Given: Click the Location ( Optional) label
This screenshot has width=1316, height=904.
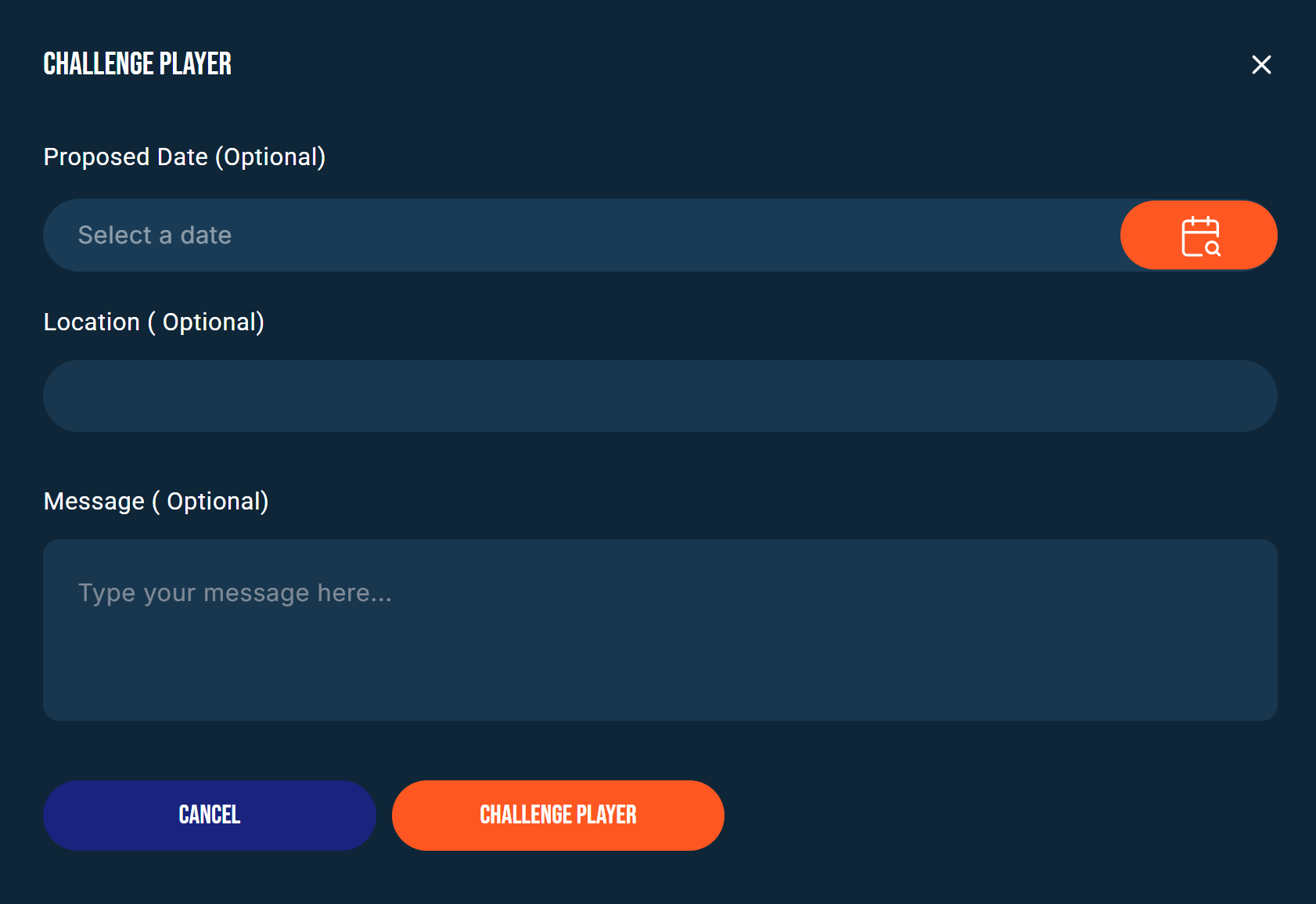Looking at the screenshot, I should point(154,322).
